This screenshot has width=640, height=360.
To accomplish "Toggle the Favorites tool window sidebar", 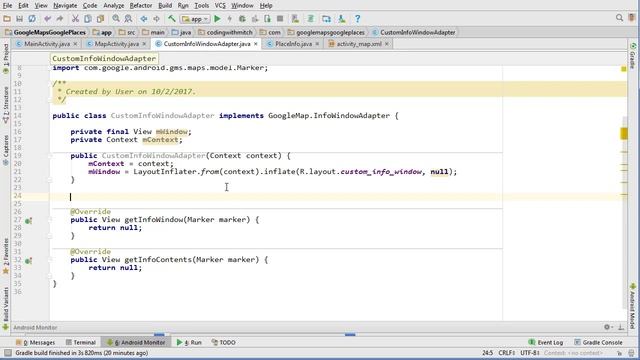I will coord(6,256).
